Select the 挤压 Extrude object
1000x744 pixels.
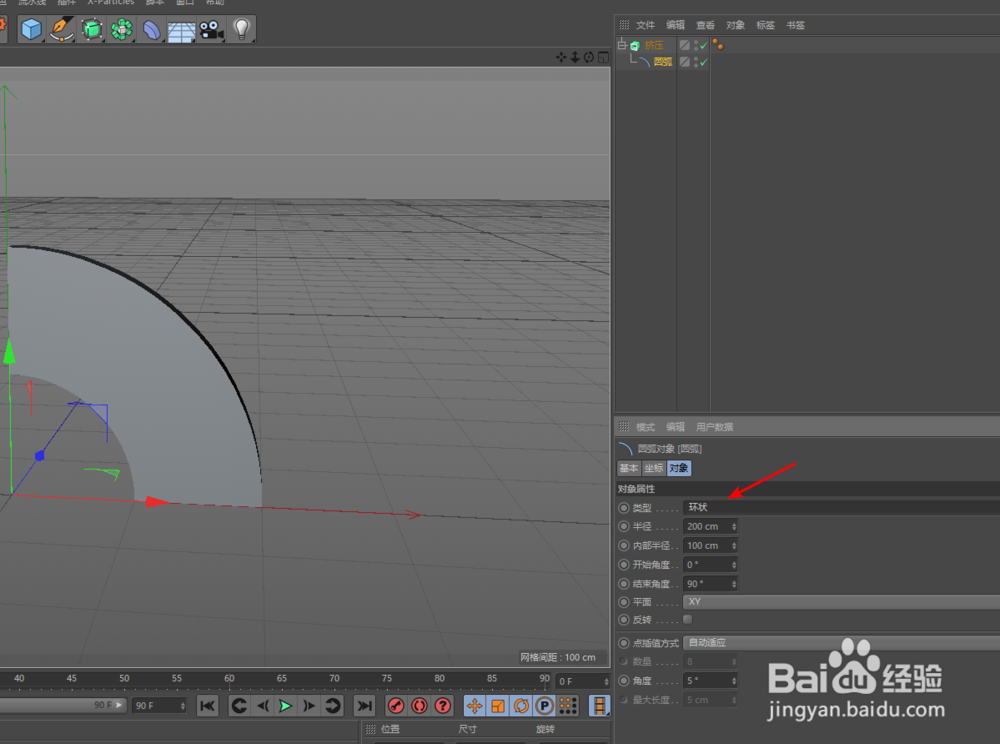coord(654,45)
